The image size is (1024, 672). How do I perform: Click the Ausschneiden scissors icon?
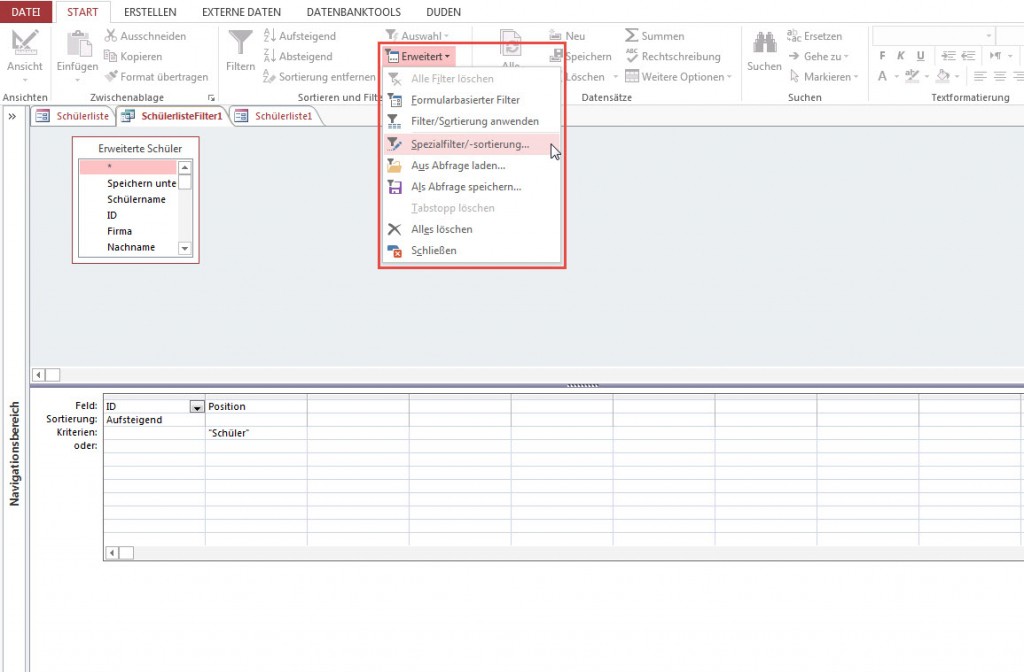(x=111, y=36)
